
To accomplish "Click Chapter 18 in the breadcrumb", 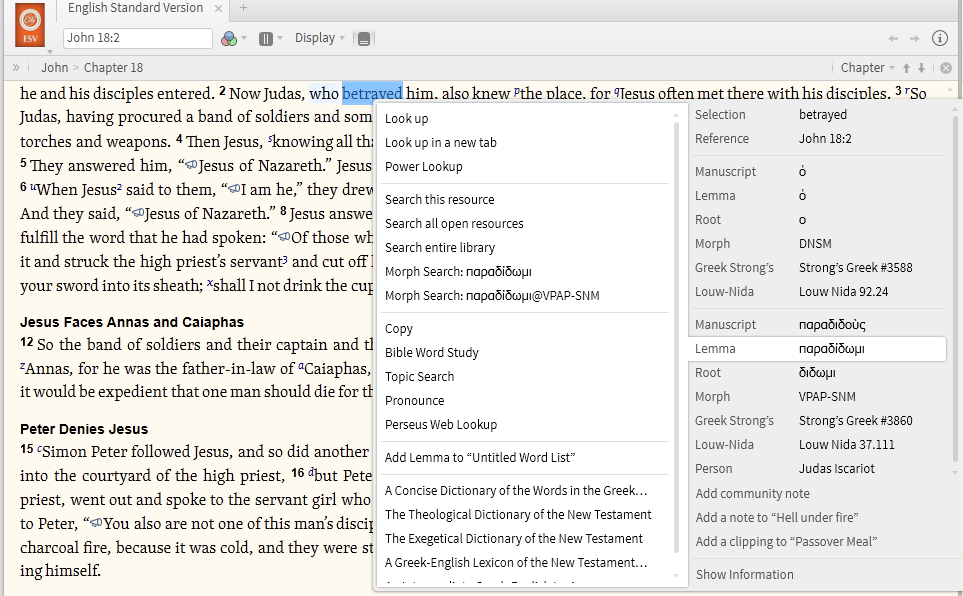I will click(x=113, y=68).
